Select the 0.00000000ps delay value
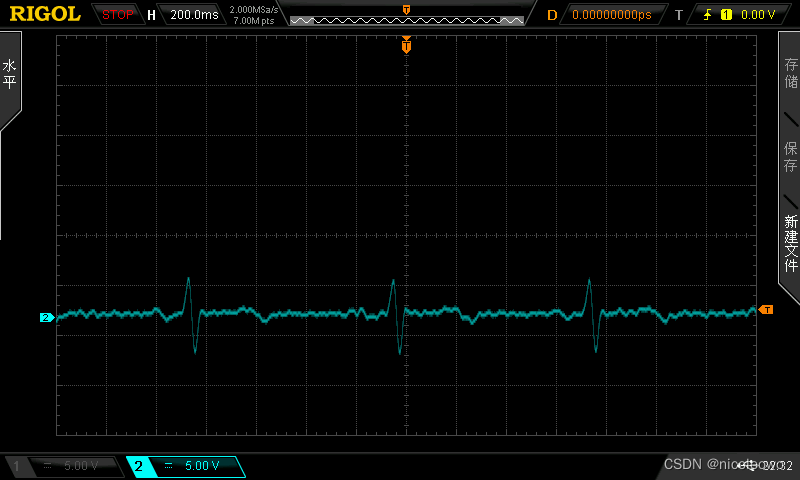Viewport: 800px width, 480px height. (612, 15)
